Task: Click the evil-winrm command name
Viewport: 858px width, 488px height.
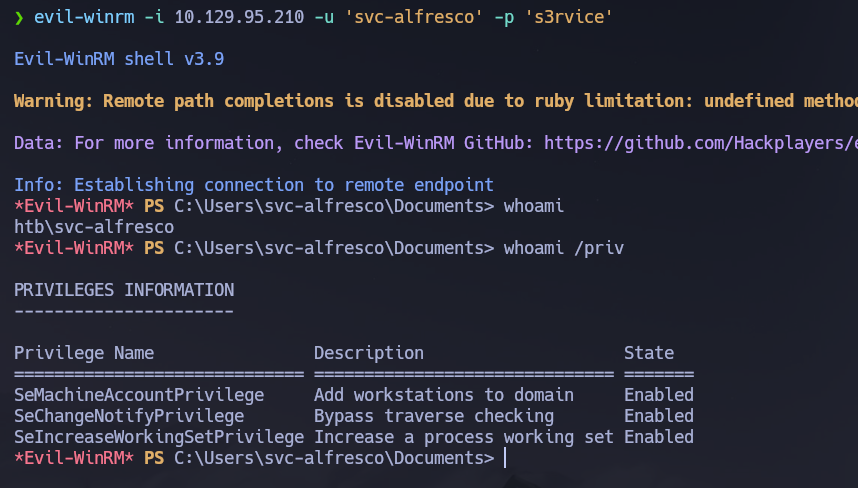Action: [x=84, y=17]
